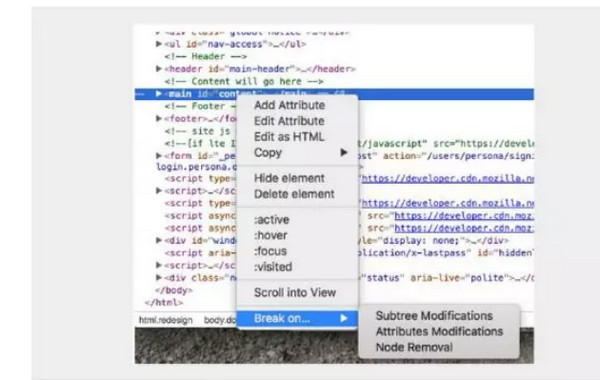Expand the ul nav-access node triangle
This screenshot has height=380, width=600.
[158, 44]
